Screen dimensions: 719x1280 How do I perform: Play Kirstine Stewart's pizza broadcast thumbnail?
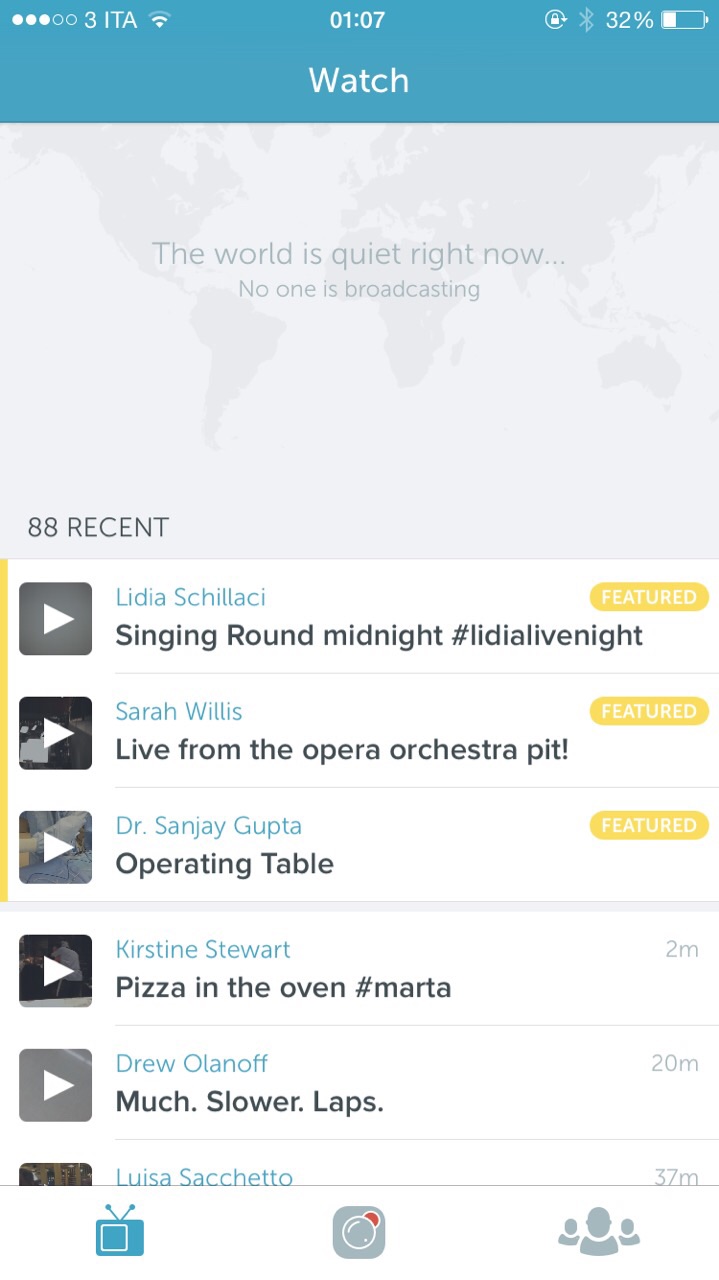tap(56, 971)
